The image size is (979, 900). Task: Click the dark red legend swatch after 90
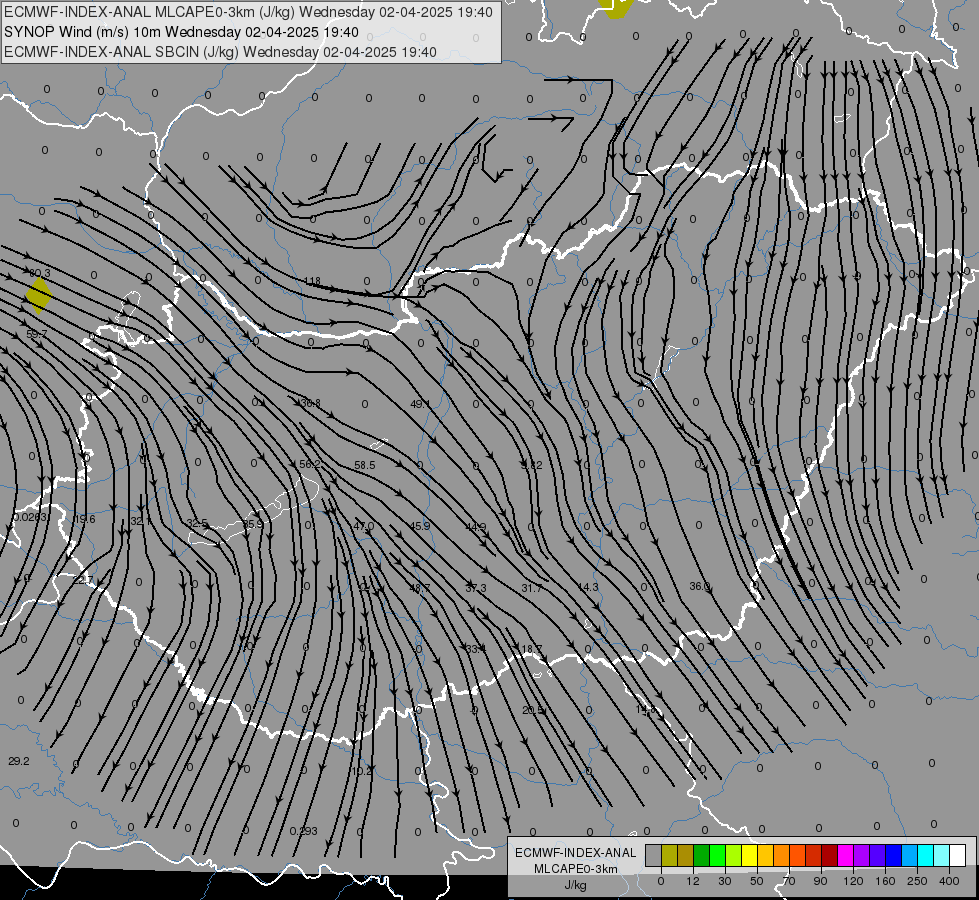(829, 856)
